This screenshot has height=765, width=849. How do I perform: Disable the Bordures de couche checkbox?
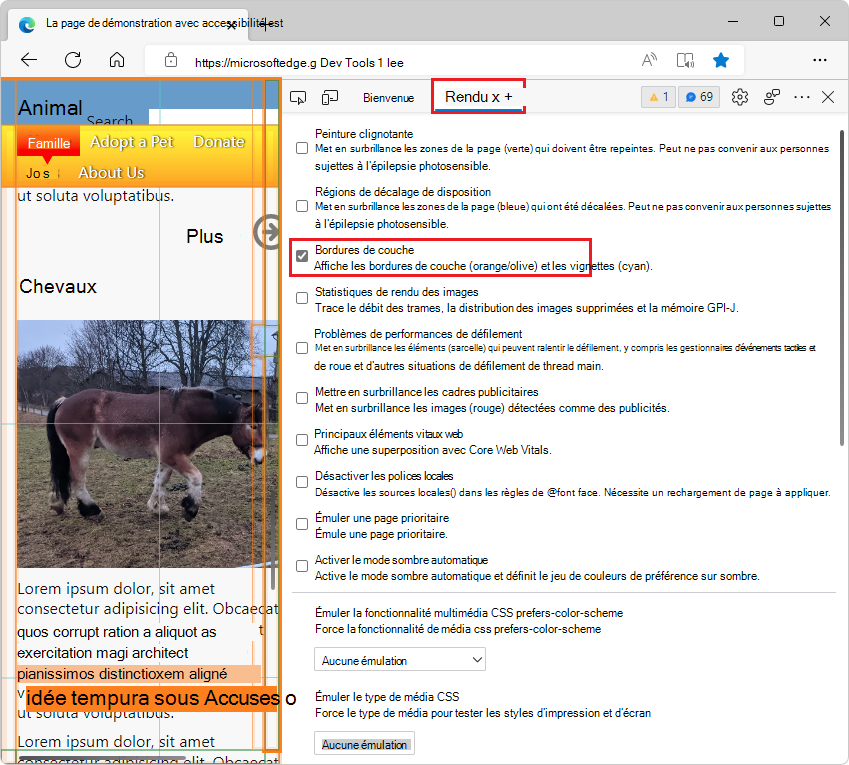(302, 256)
